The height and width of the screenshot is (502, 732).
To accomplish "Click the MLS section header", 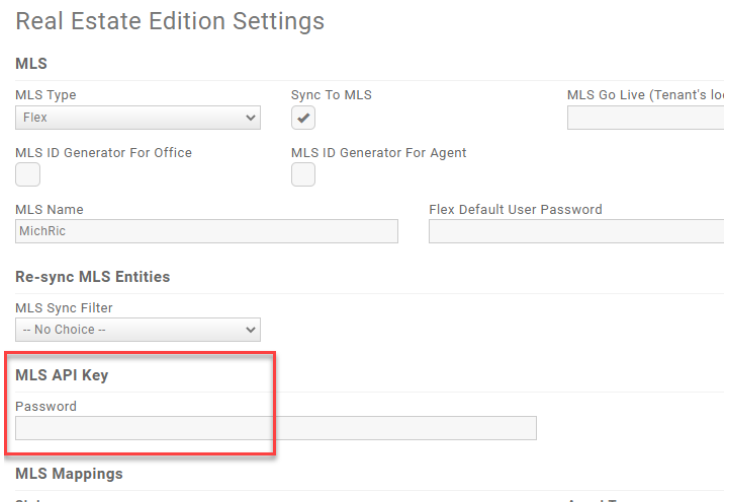I will pos(30,63).
